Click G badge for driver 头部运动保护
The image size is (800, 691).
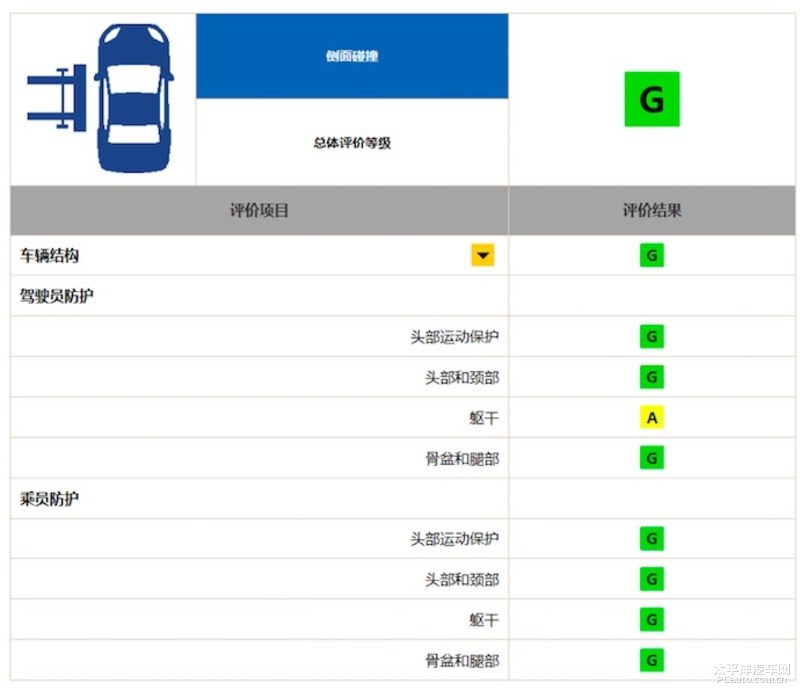(652, 336)
